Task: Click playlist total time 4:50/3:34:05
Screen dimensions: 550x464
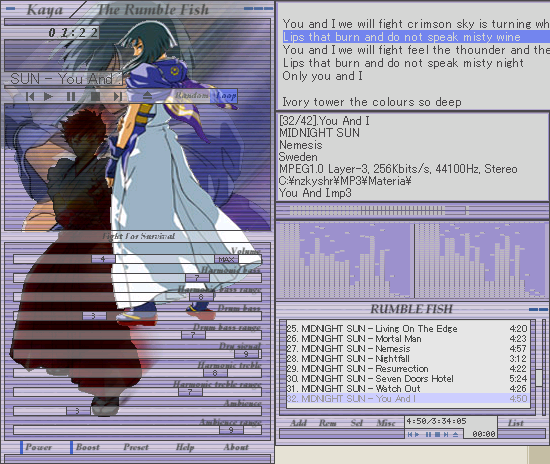Action: 436,421
